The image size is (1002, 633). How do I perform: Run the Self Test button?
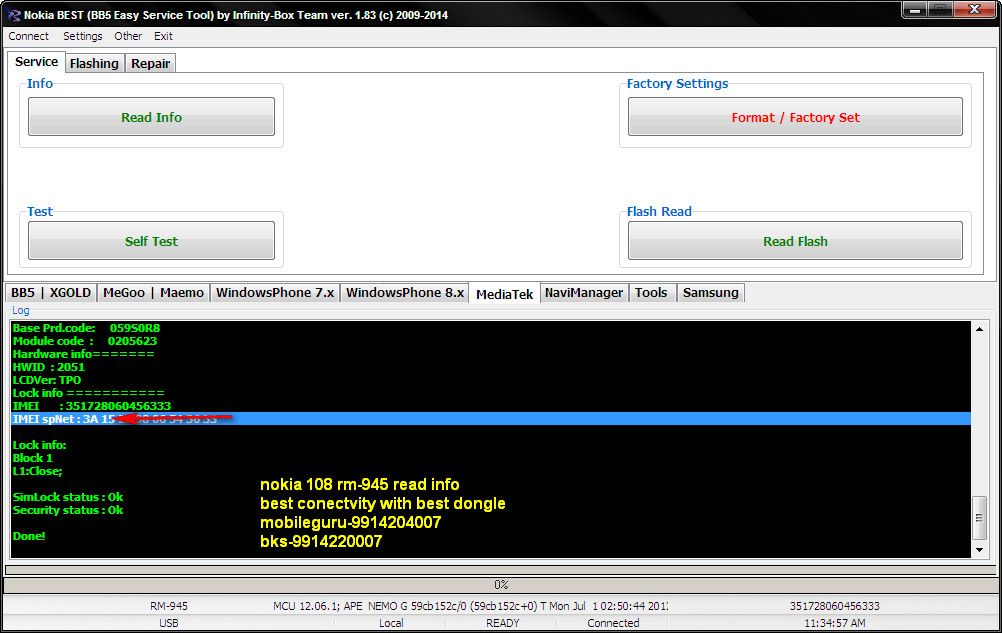151,241
